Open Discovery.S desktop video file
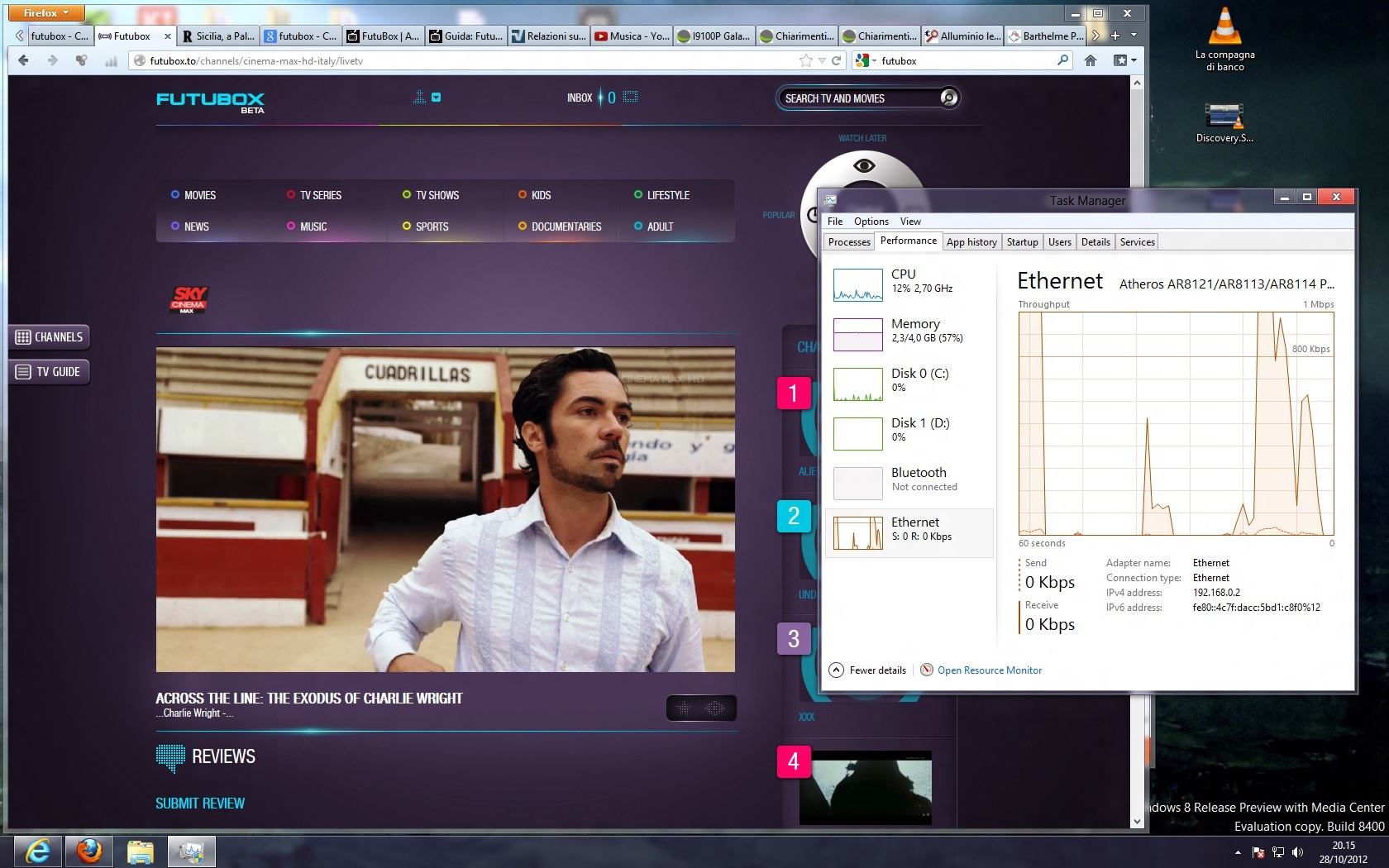The height and width of the screenshot is (868, 1389). point(1224,122)
